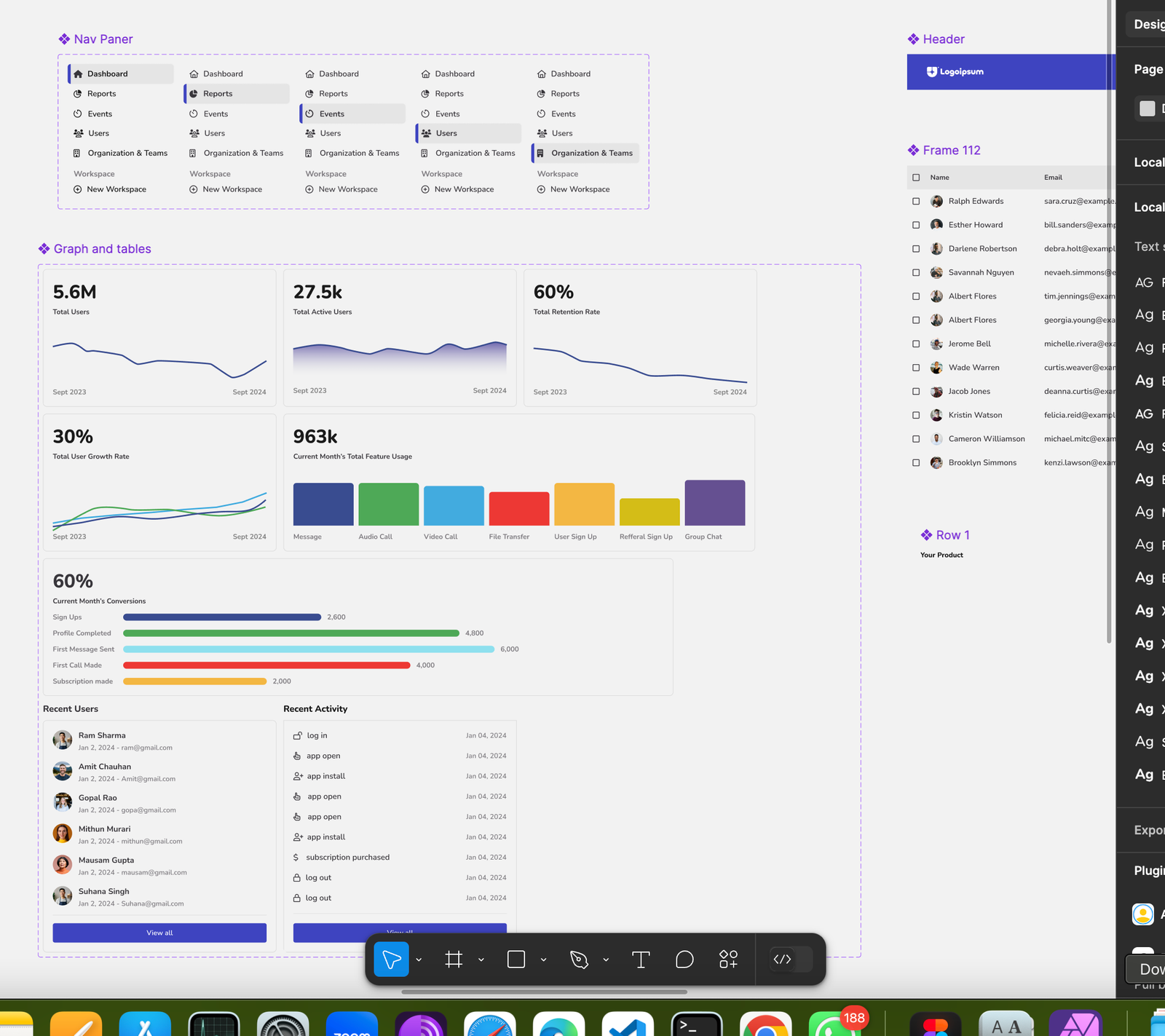Choose the Text tool
This screenshot has height=1036, width=1165.
[x=641, y=960]
